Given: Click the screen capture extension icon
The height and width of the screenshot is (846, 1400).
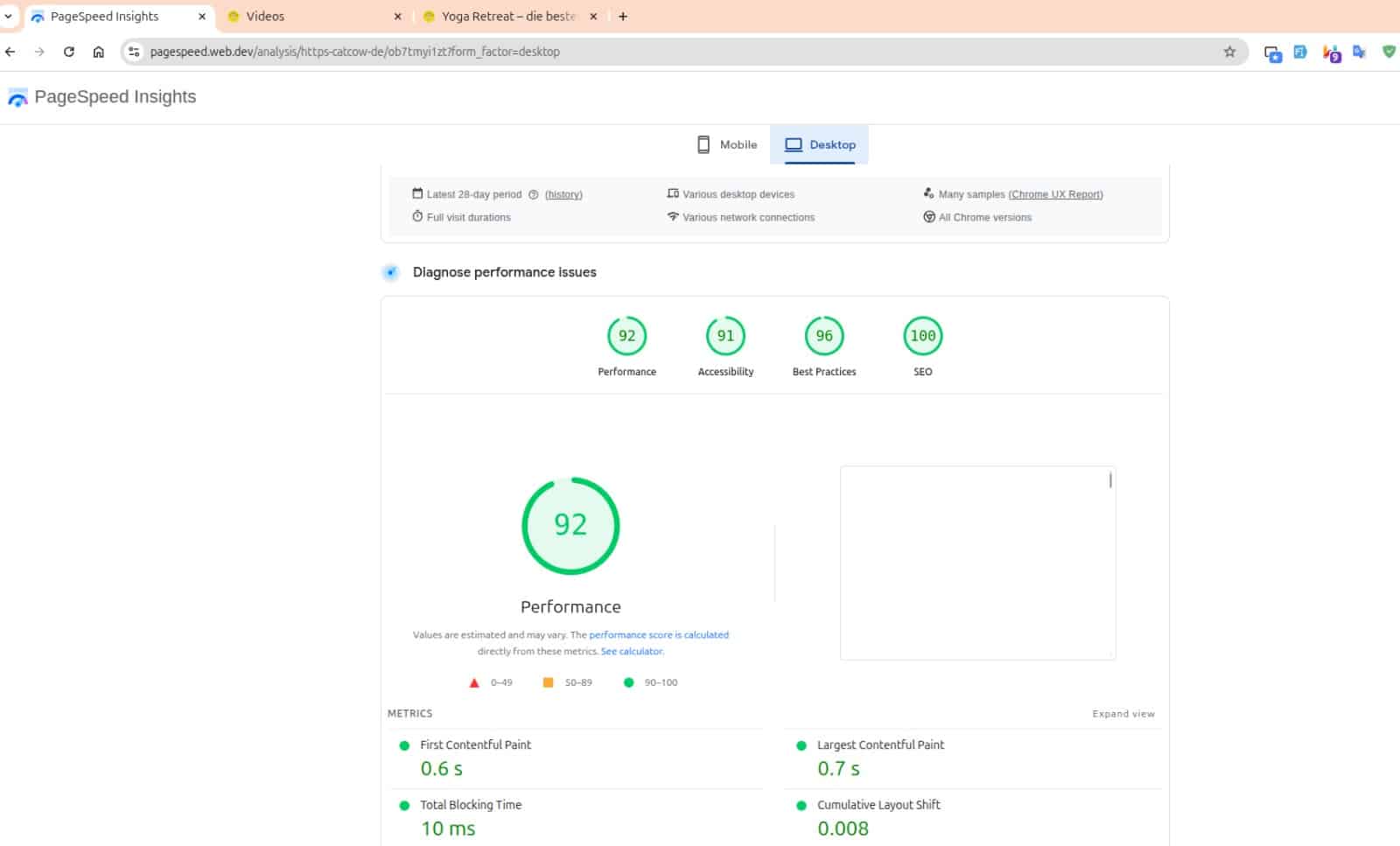Looking at the screenshot, I should coord(1273,53).
